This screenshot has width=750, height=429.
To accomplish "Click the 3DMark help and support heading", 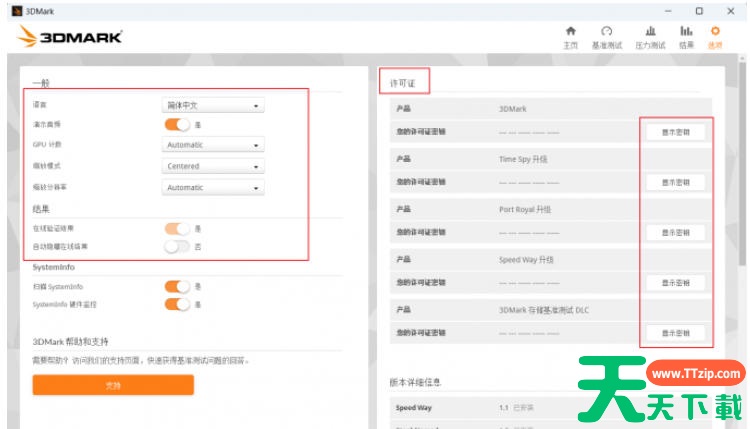I will pos(70,341).
